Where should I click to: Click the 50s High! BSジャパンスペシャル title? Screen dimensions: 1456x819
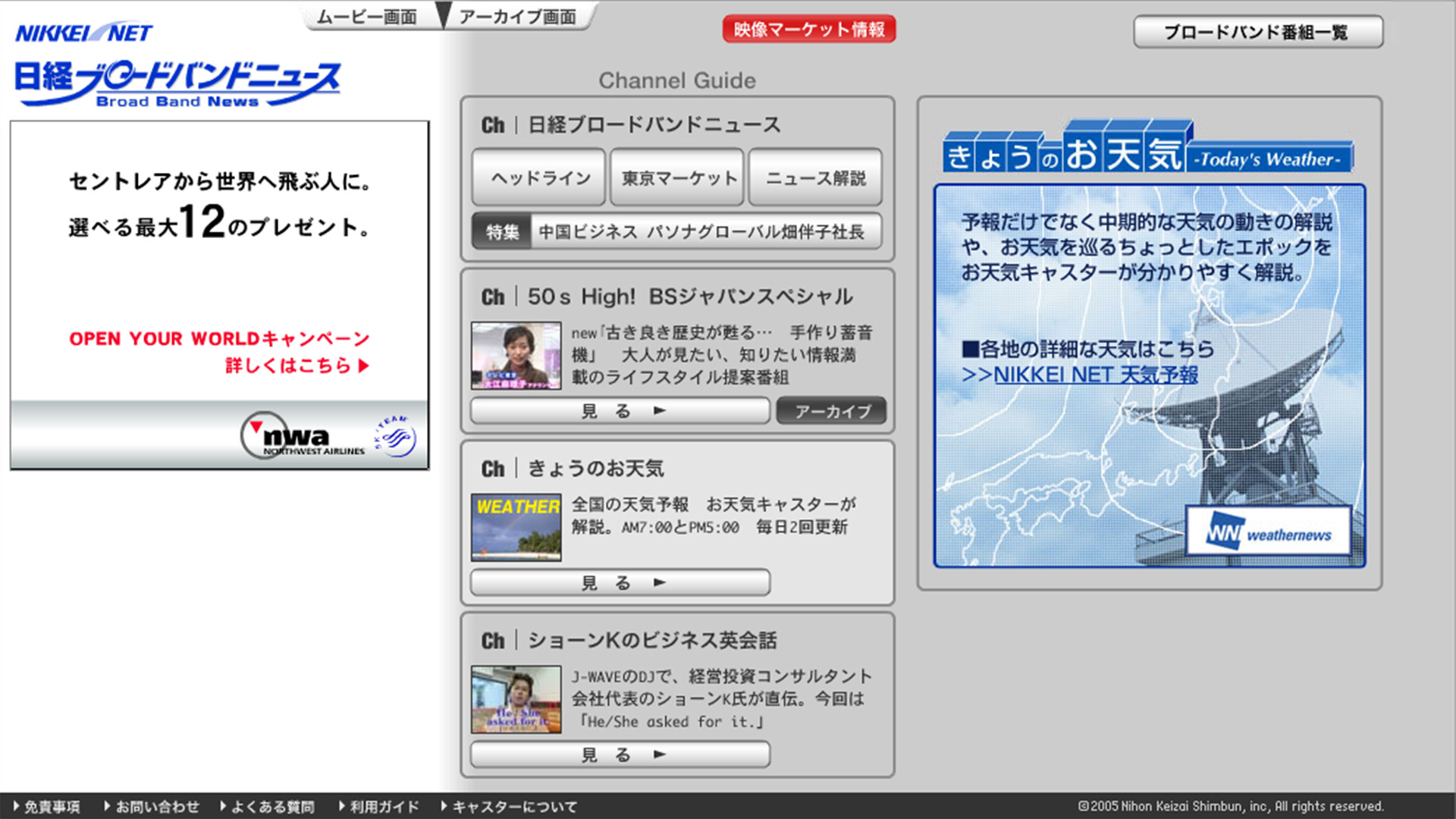pyautogui.click(x=690, y=297)
